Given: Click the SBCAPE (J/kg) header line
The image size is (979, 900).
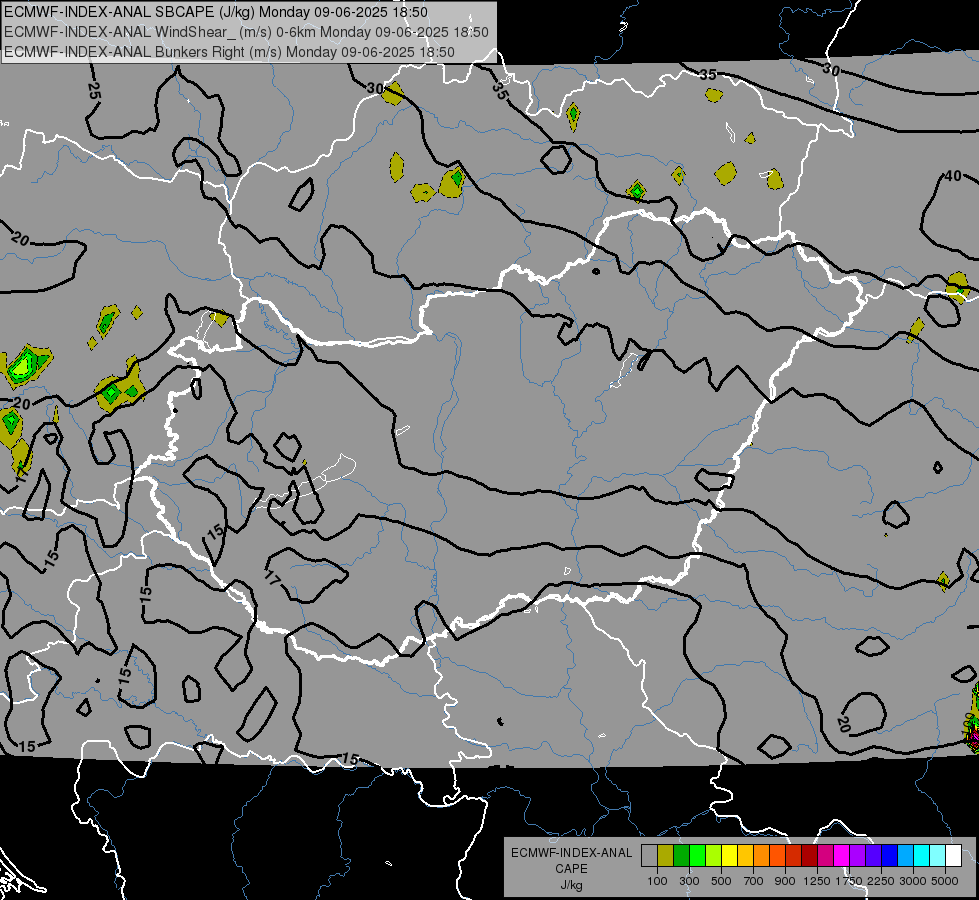Looking at the screenshot, I should [216, 12].
